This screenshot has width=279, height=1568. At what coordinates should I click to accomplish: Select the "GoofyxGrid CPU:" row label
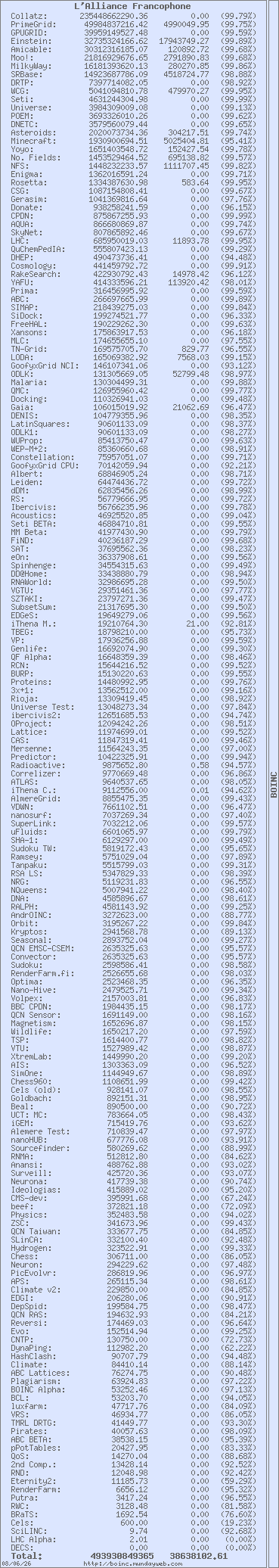coord(45,465)
